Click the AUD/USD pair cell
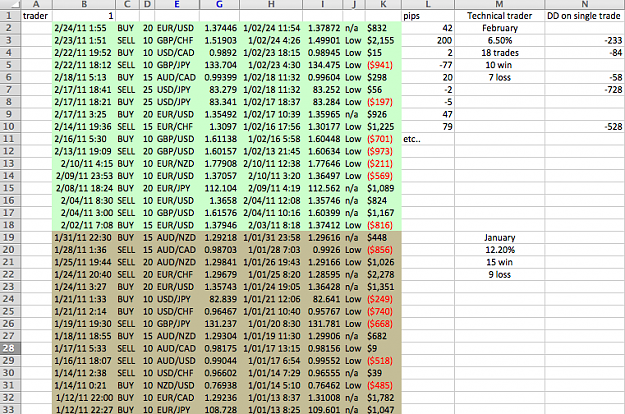This screenshot has width=625, height=414. pos(177,361)
